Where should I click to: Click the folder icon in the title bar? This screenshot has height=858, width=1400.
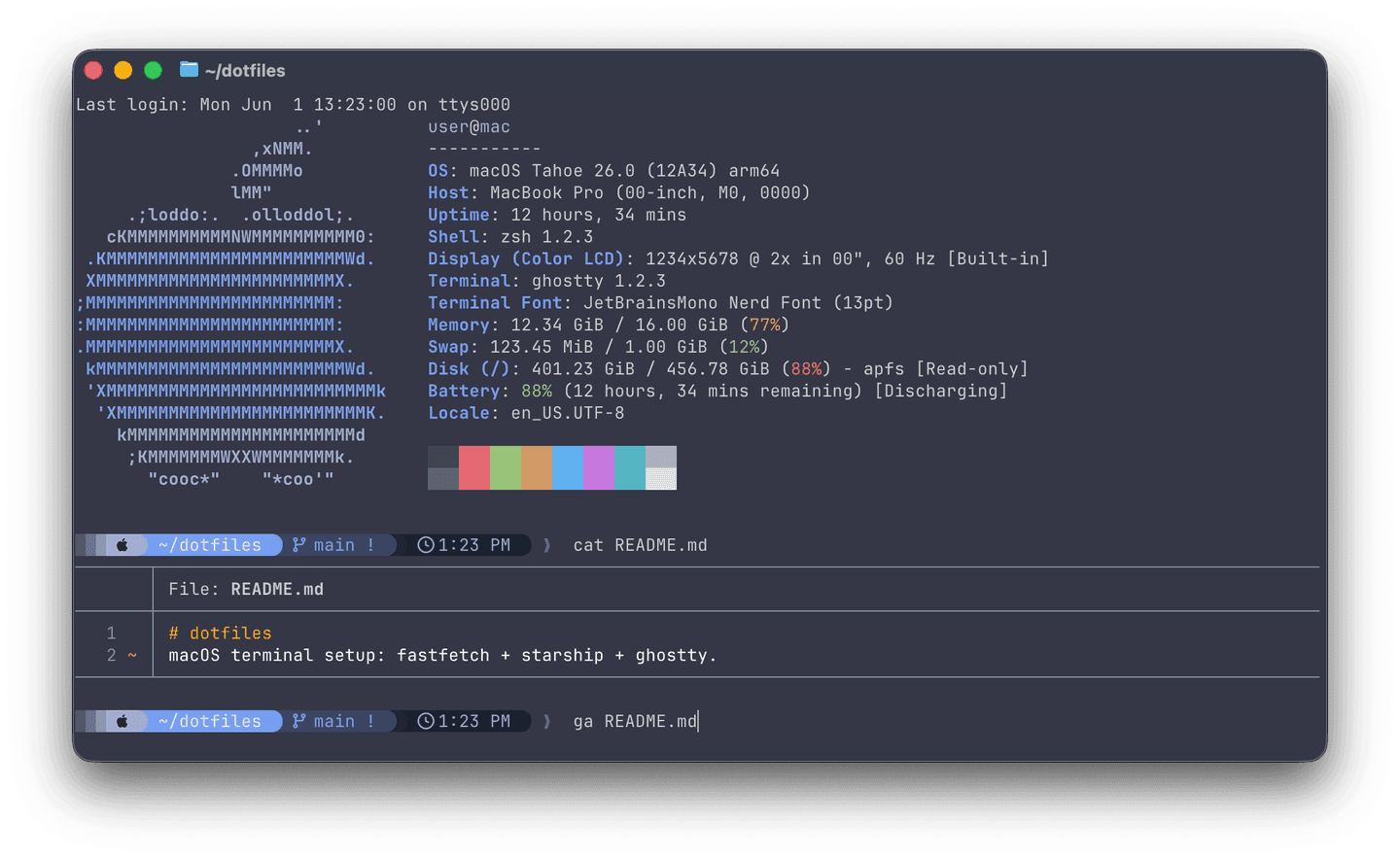pos(189,70)
